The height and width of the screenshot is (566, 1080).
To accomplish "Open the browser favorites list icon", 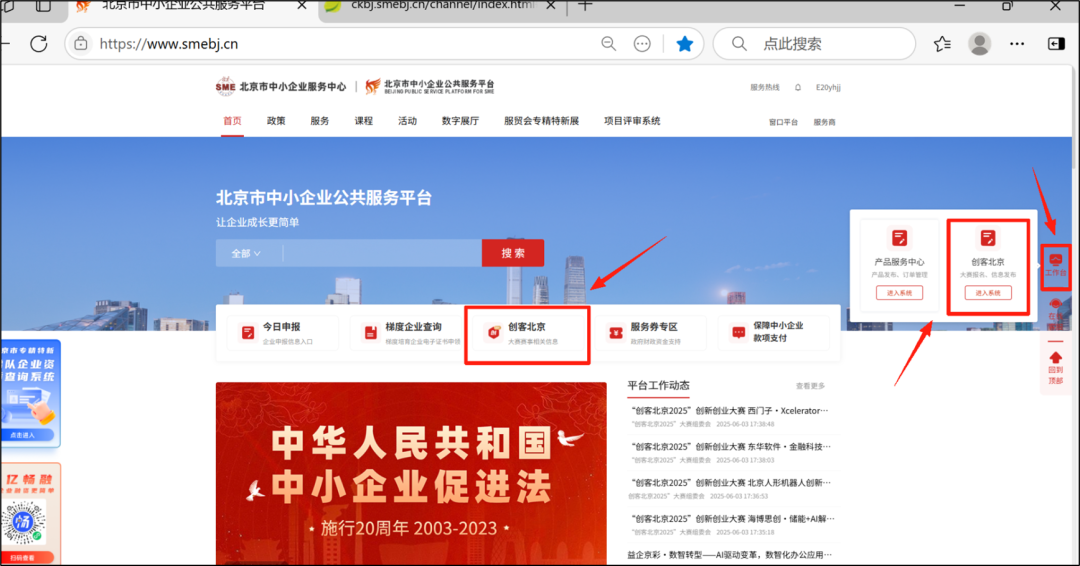I will click(x=942, y=44).
